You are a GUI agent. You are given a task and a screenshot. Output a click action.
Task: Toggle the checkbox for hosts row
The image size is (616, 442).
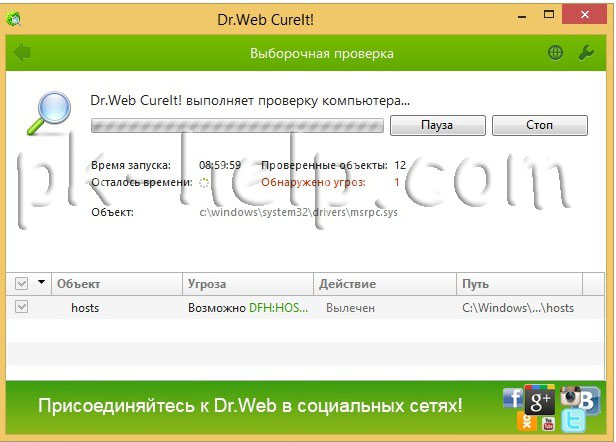(x=22, y=307)
